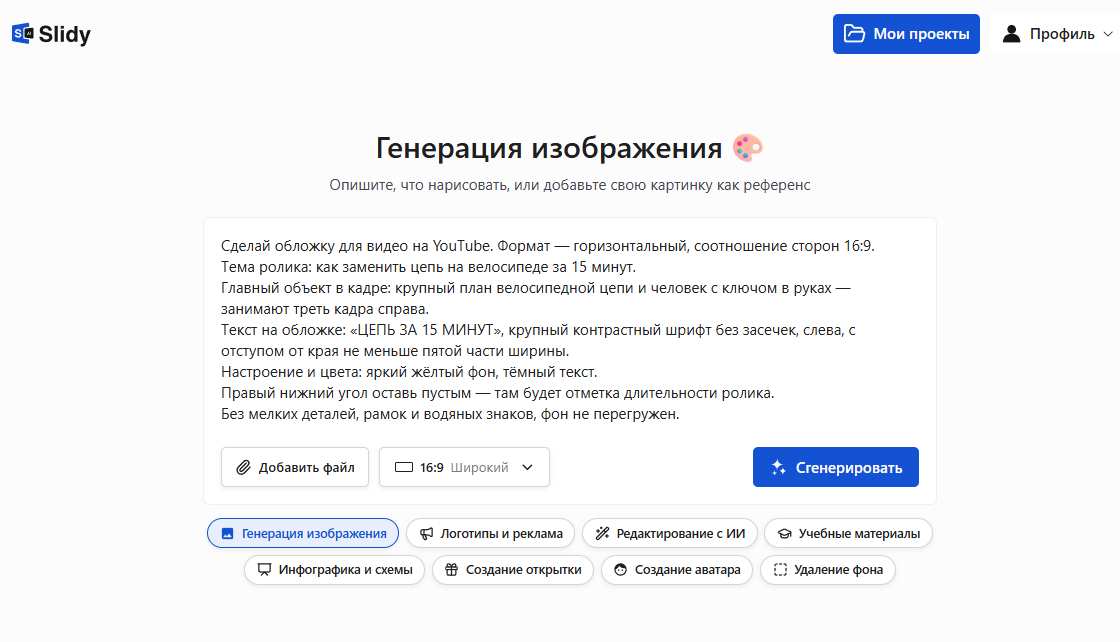Click the aspect ratio rectangle icon

pos(404,467)
